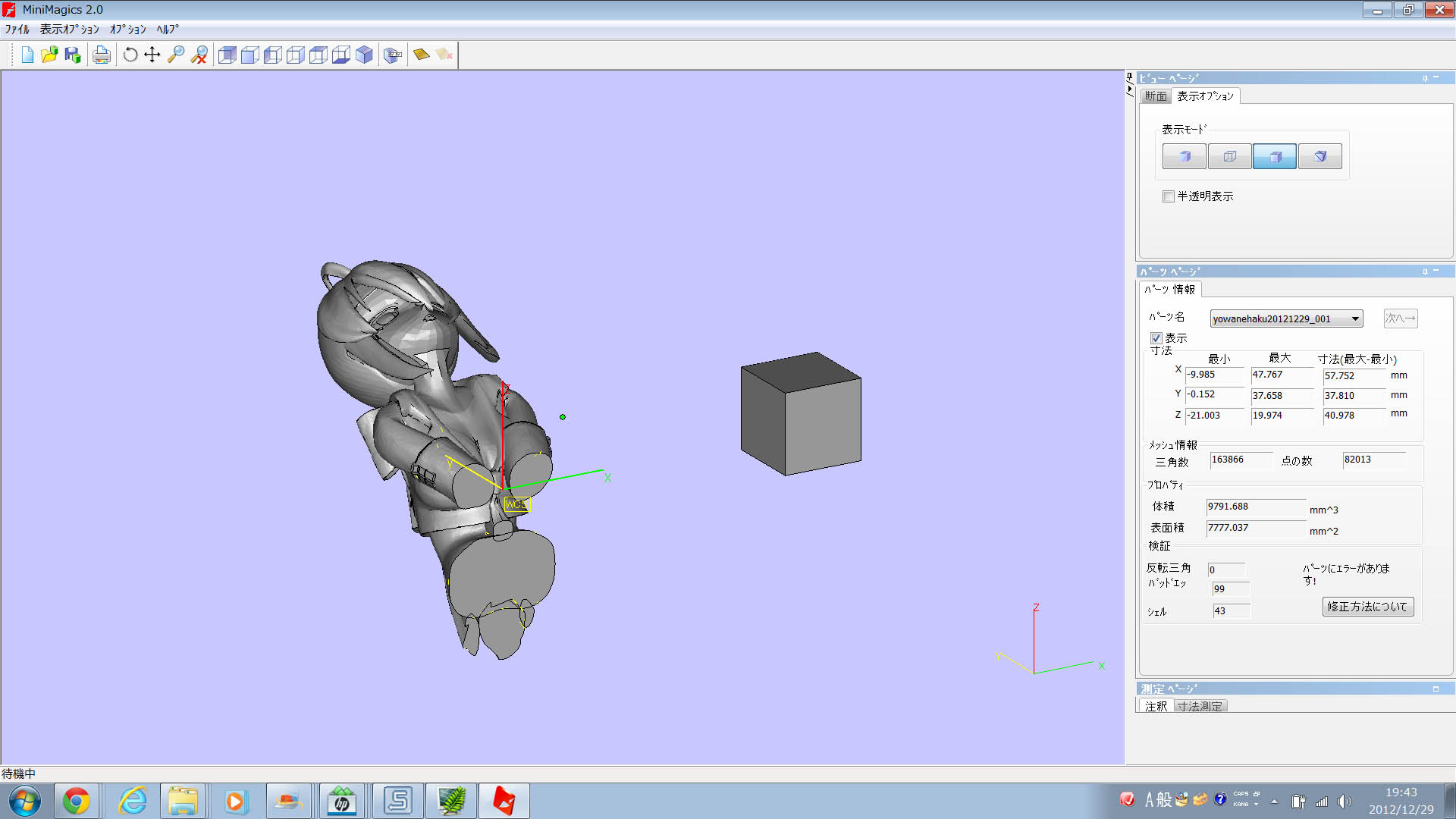Choose the cube with shaded top face
The height and width of the screenshot is (819, 1456).
click(x=318, y=55)
